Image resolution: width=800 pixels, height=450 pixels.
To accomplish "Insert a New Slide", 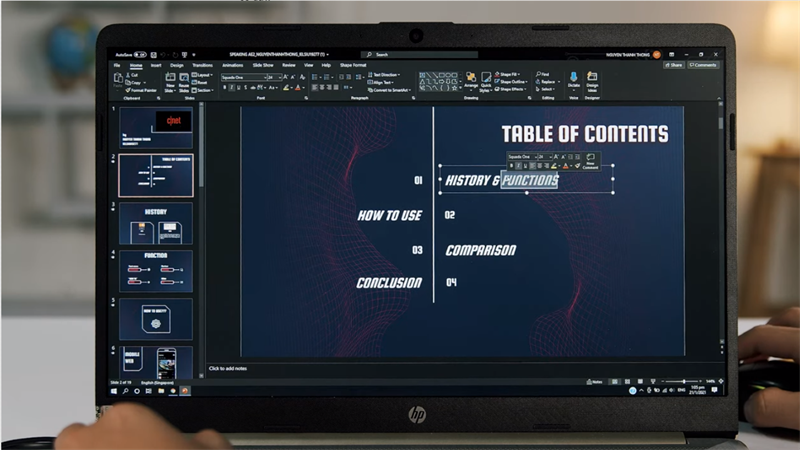I will (x=170, y=82).
